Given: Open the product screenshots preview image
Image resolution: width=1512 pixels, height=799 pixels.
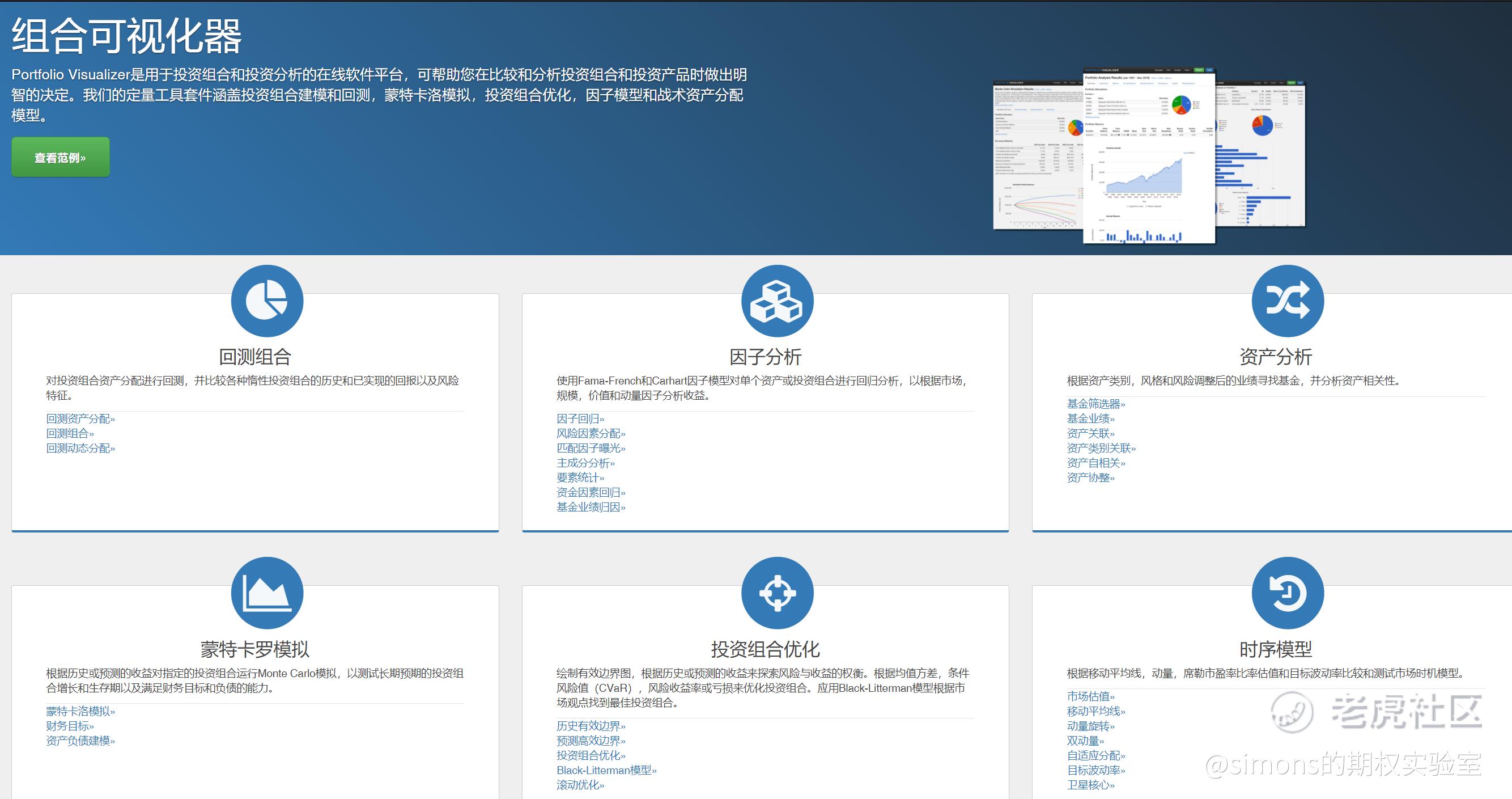Looking at the screenshot, I should [x=1149, y=156].
